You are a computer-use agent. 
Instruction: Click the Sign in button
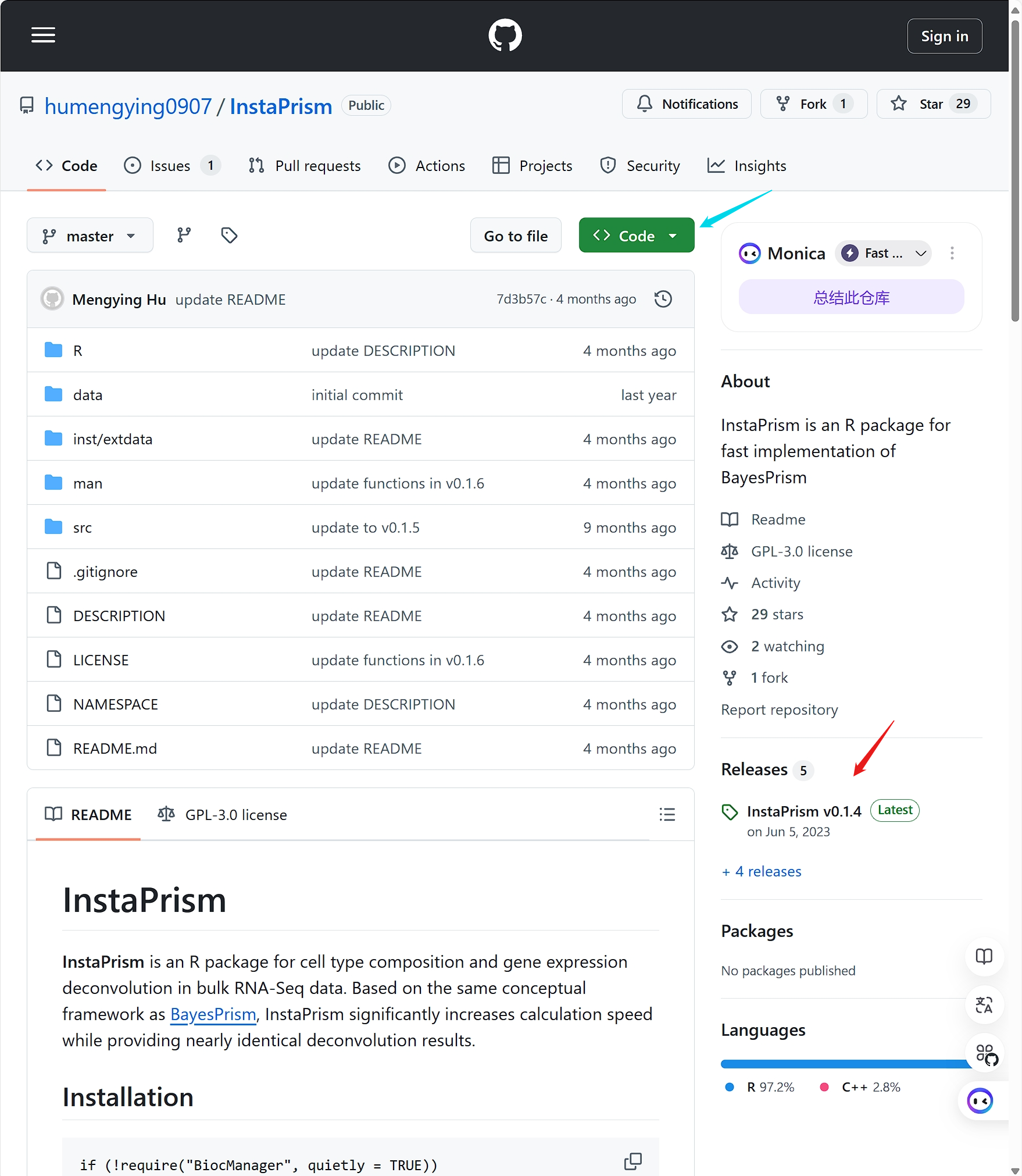pos(944,36)
